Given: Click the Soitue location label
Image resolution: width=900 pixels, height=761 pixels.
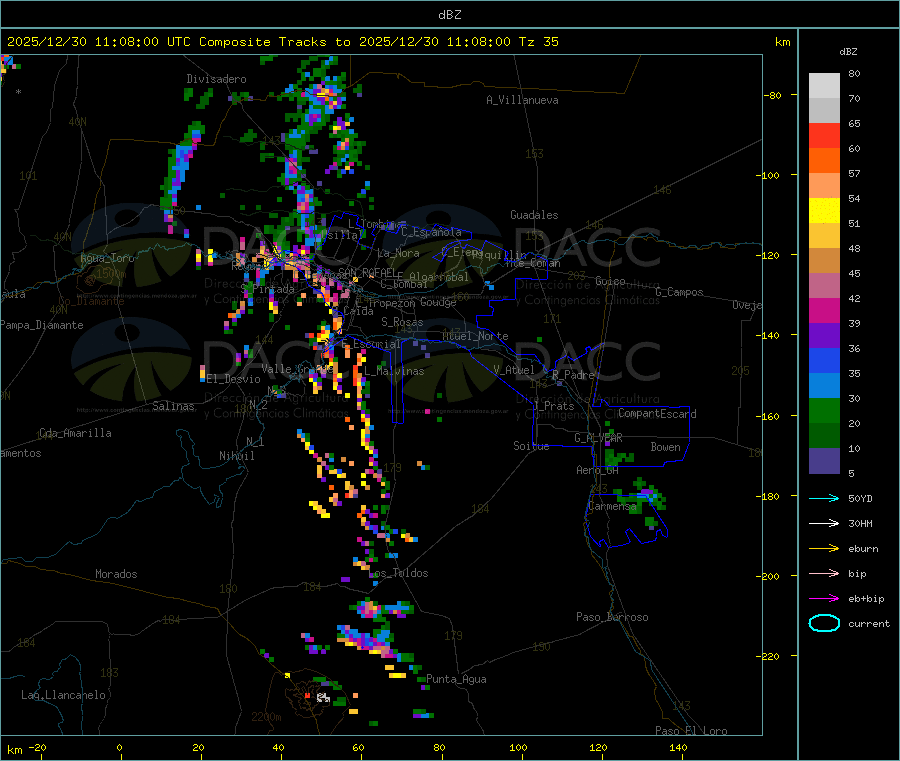Looking at the screenshot, I should pos(531,446).
